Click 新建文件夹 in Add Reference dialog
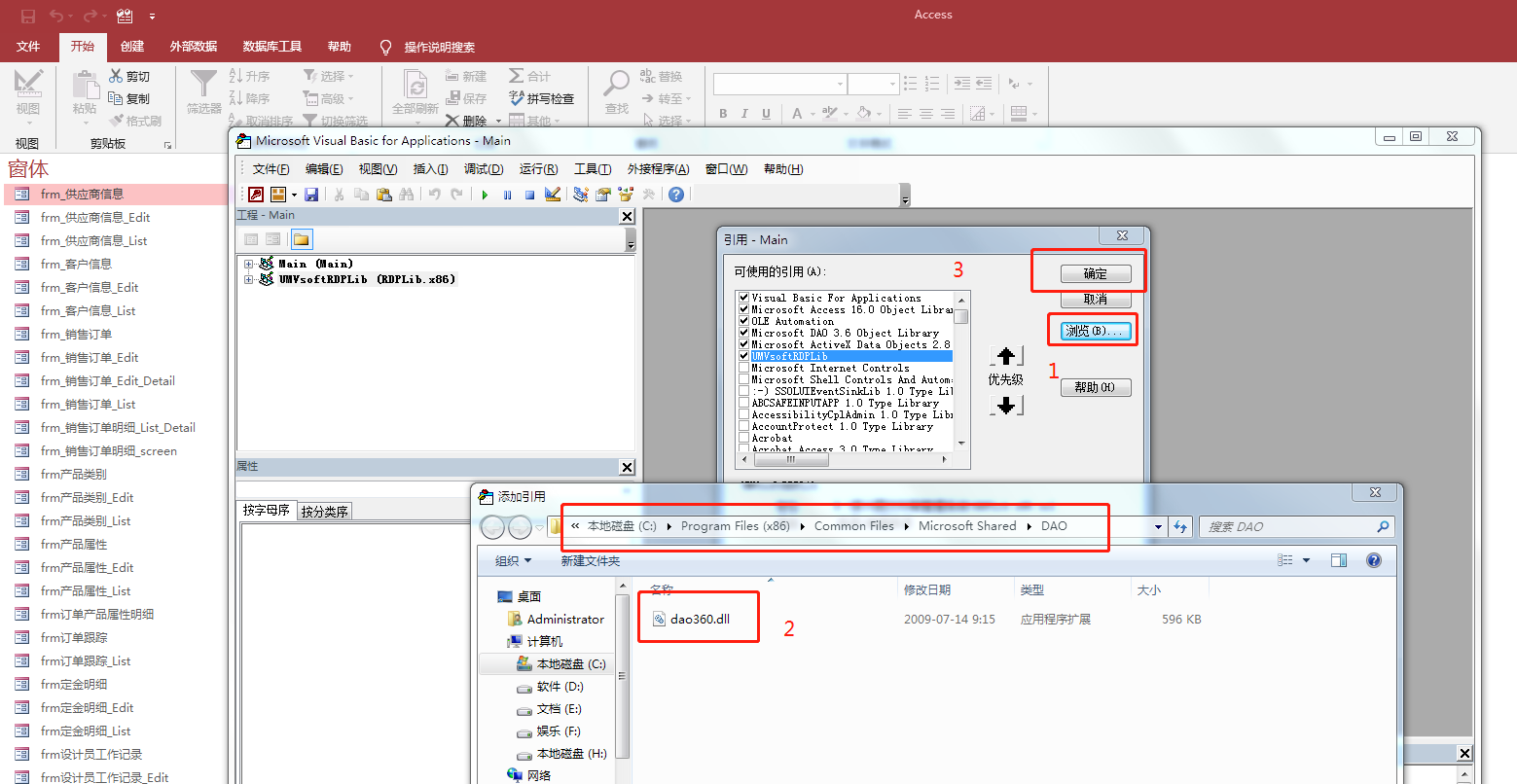Viewport: 1517px width, 784px height. [590, 560]
